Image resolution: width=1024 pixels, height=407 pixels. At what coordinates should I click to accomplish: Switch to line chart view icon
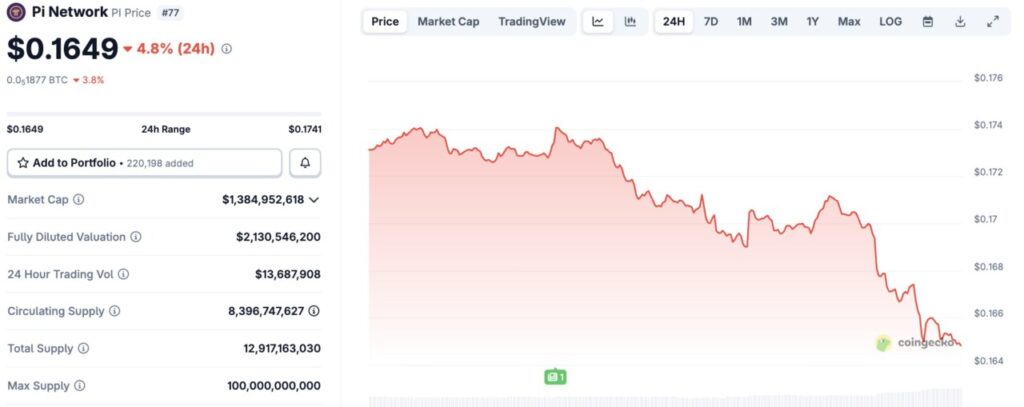598,22
